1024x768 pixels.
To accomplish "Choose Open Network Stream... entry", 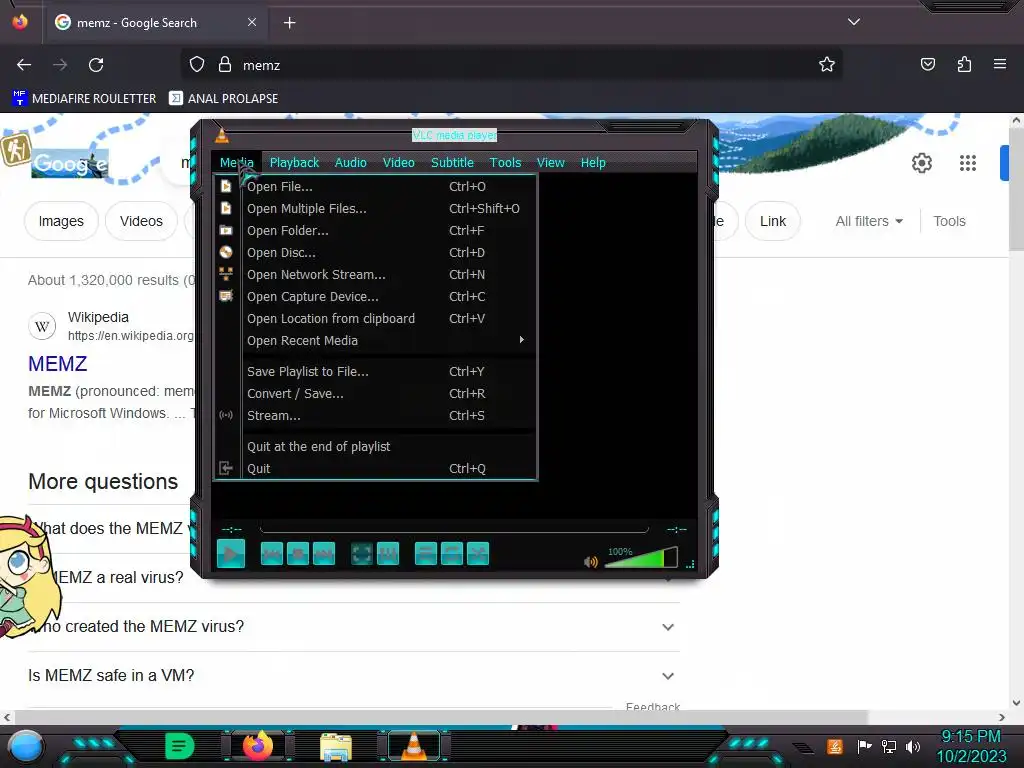I will tap(375, 274).
